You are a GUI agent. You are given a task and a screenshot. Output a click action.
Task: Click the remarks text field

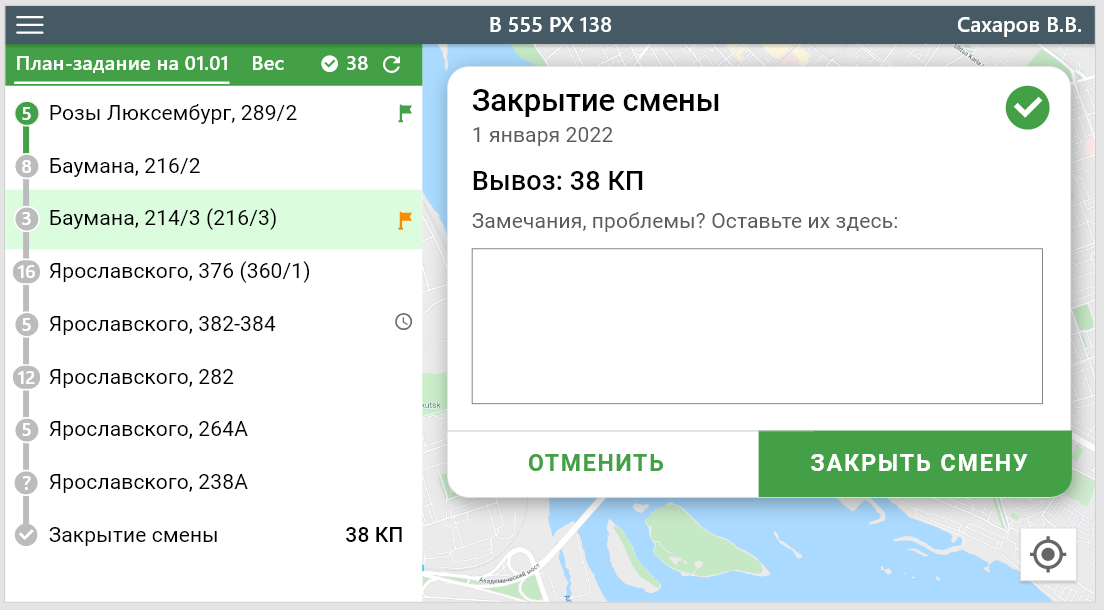(757, 326)
